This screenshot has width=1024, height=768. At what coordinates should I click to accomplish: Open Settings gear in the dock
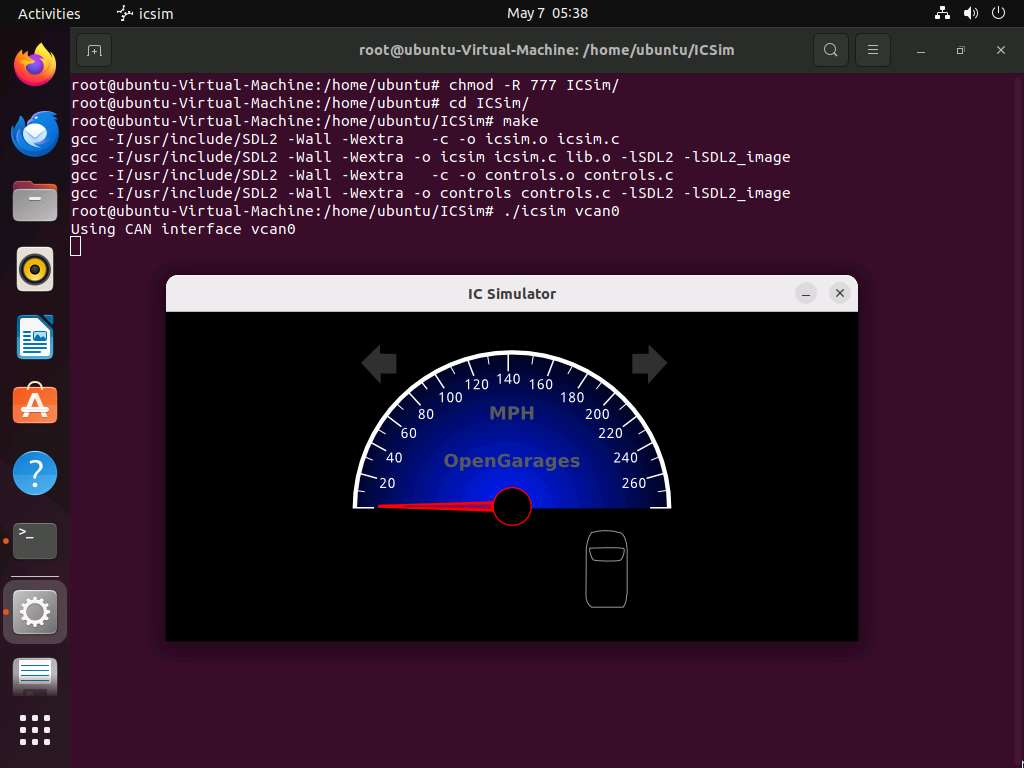tap(35, 611)
